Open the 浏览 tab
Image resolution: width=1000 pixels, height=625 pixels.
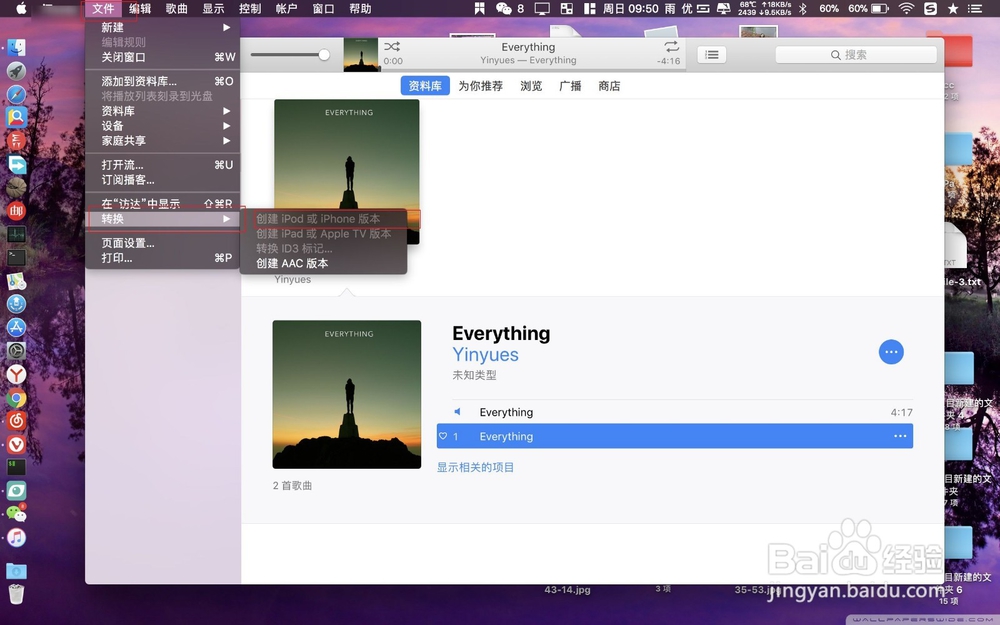531,85
